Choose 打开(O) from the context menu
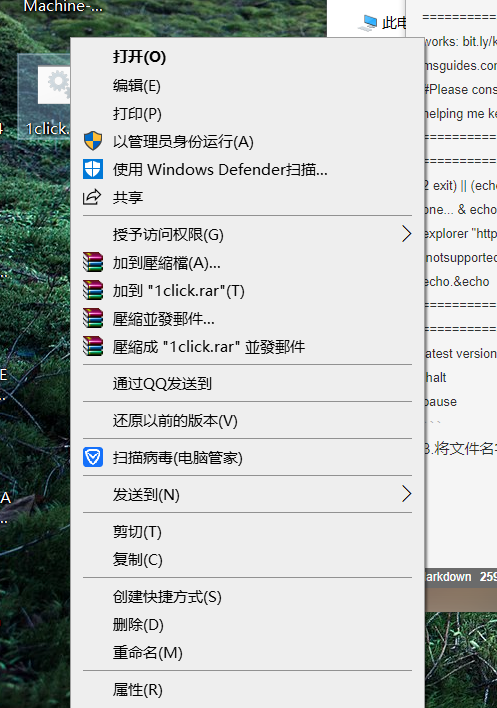 (247, 57)
